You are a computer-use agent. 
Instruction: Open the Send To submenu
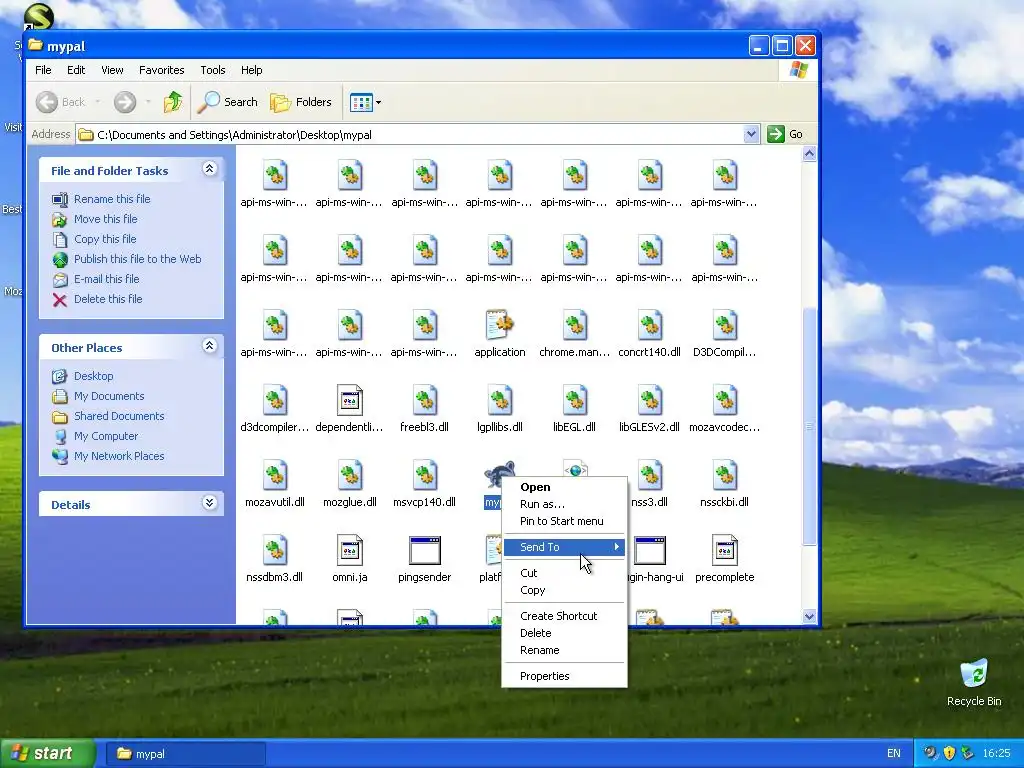click(x=564, y=547)
